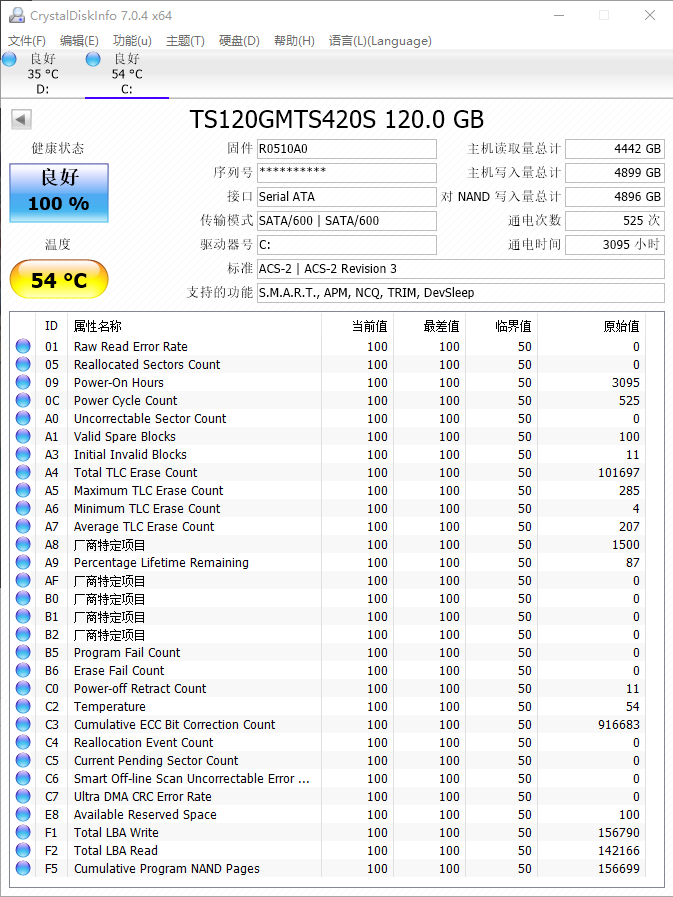The height and width of the screenshot is (897, 673).
Task: Click the supported features field with TRIM
Action: click(x=461, y=293)
